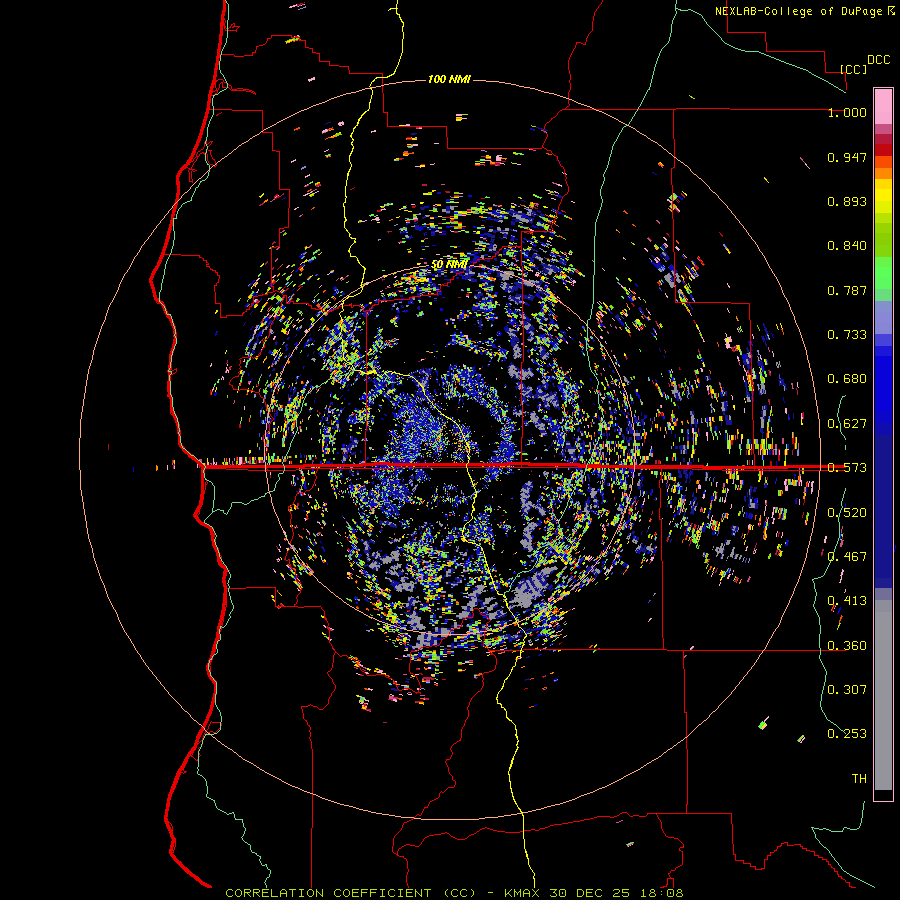This screenshot has width=900, height=900.
Task: Pick the bright green band on the color scale
Action: point(883,273)
